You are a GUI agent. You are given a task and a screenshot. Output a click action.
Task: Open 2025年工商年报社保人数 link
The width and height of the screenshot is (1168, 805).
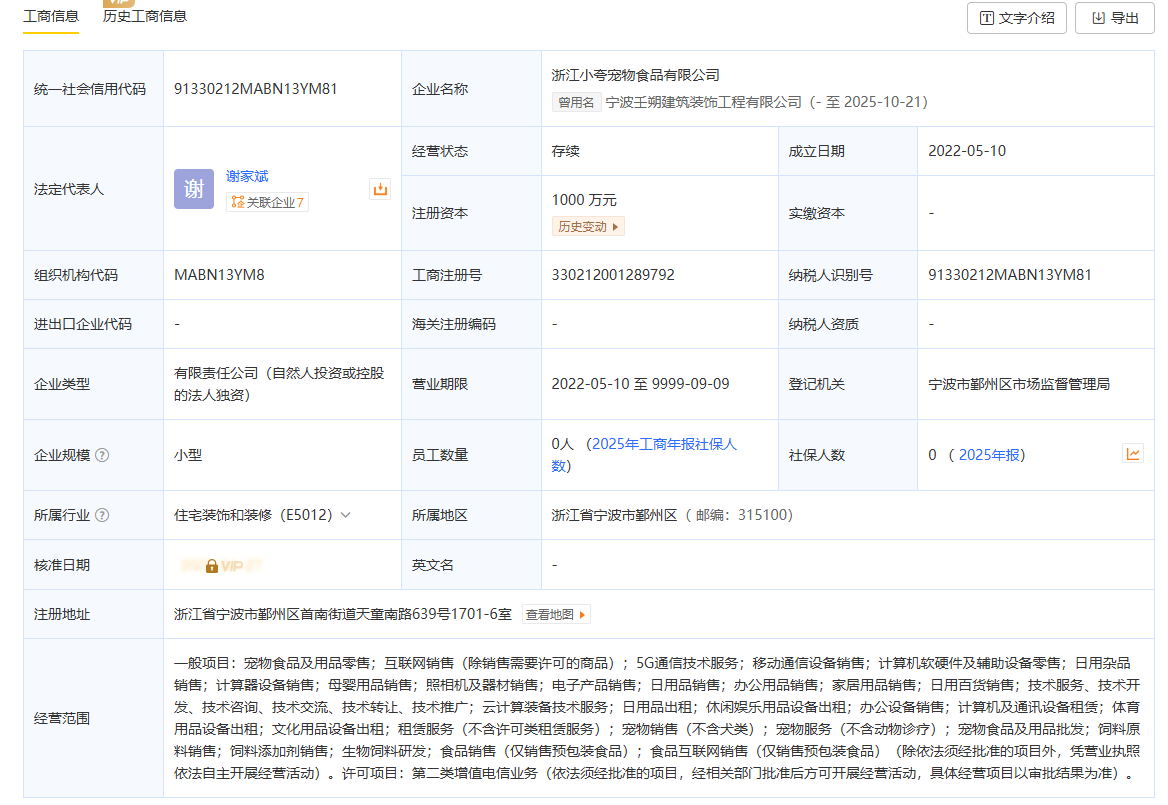[645, 454]
